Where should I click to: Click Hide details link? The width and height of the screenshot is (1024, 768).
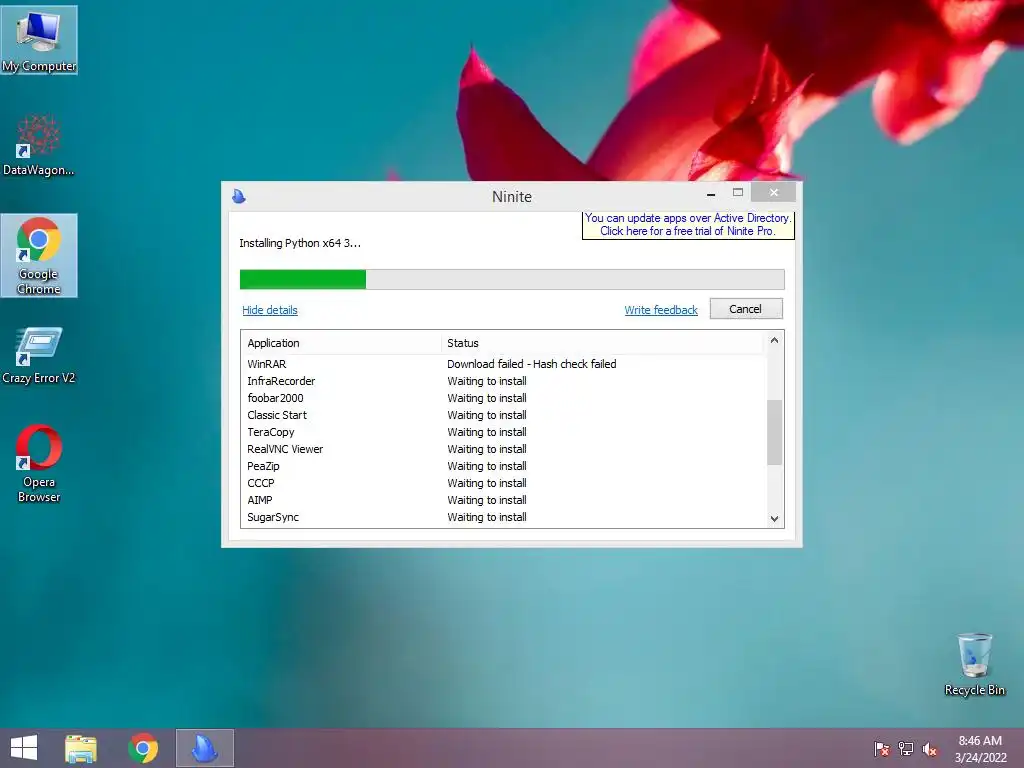click(x=270, y=310)
